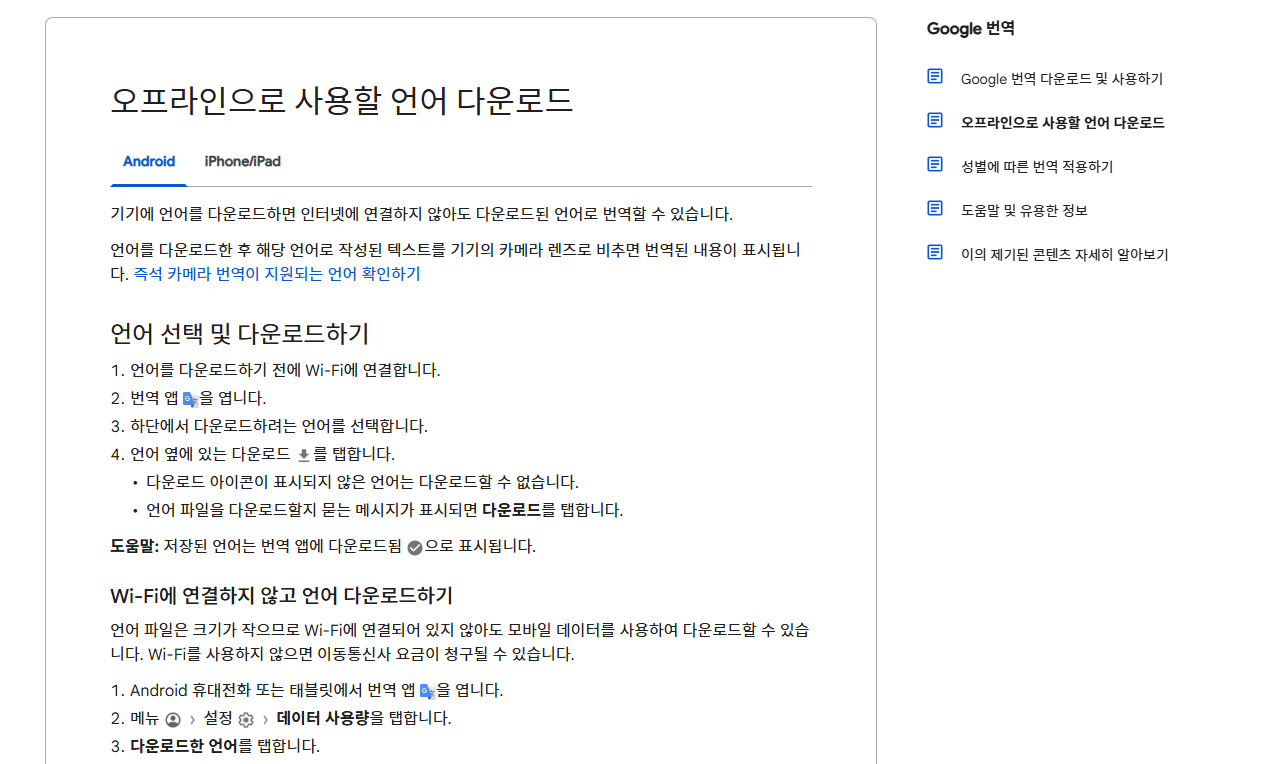Open sidebar link Google 번역 다운로드 및 사용하기
This screenshot has width=1264, height=764.
1062,79
